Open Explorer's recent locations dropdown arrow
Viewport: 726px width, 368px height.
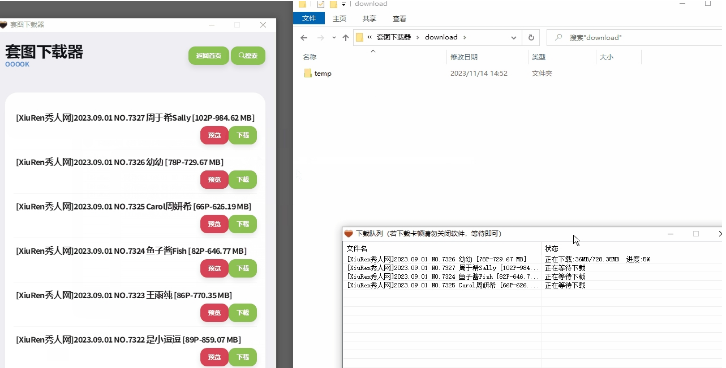(334, 37)
